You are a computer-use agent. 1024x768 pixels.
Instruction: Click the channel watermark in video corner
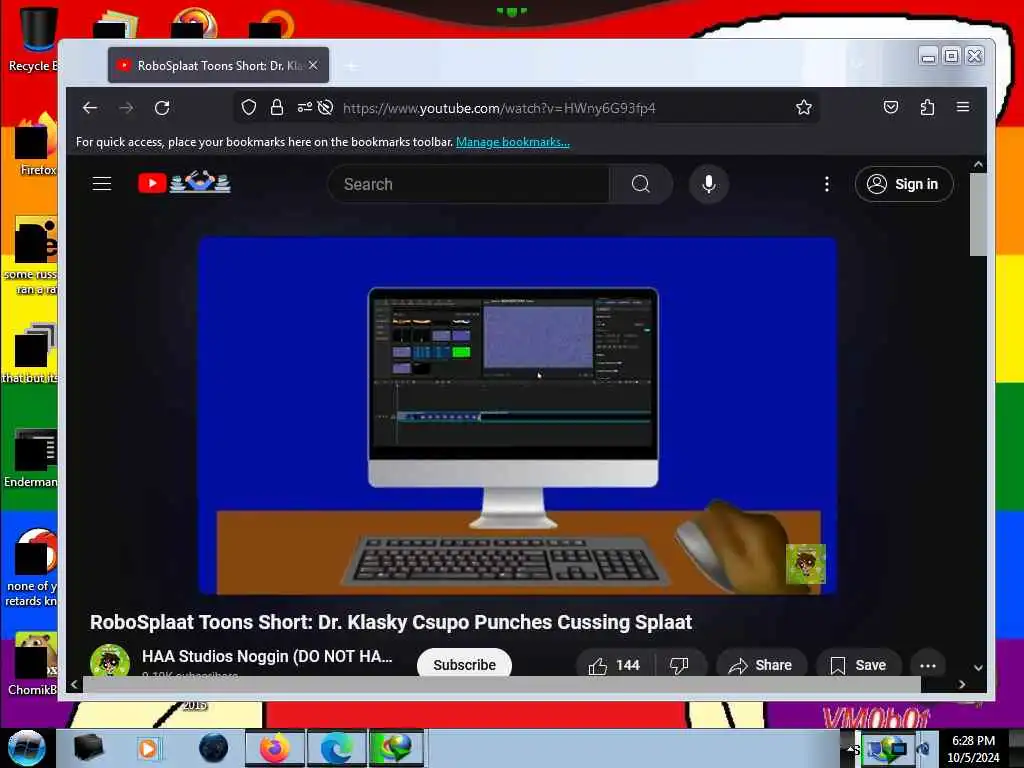805,564
